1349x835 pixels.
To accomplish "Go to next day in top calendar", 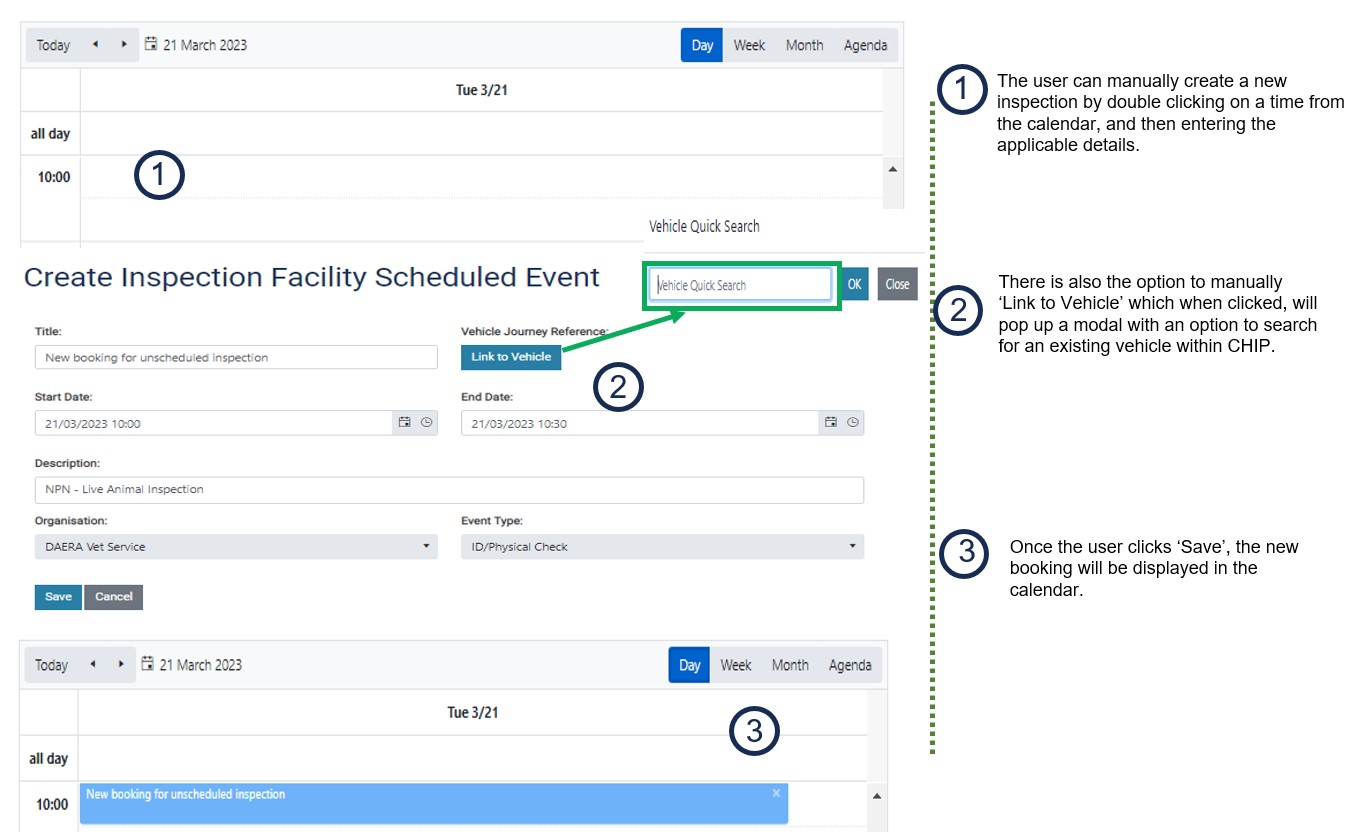I will pyautogui.click(x=124, y=45).
